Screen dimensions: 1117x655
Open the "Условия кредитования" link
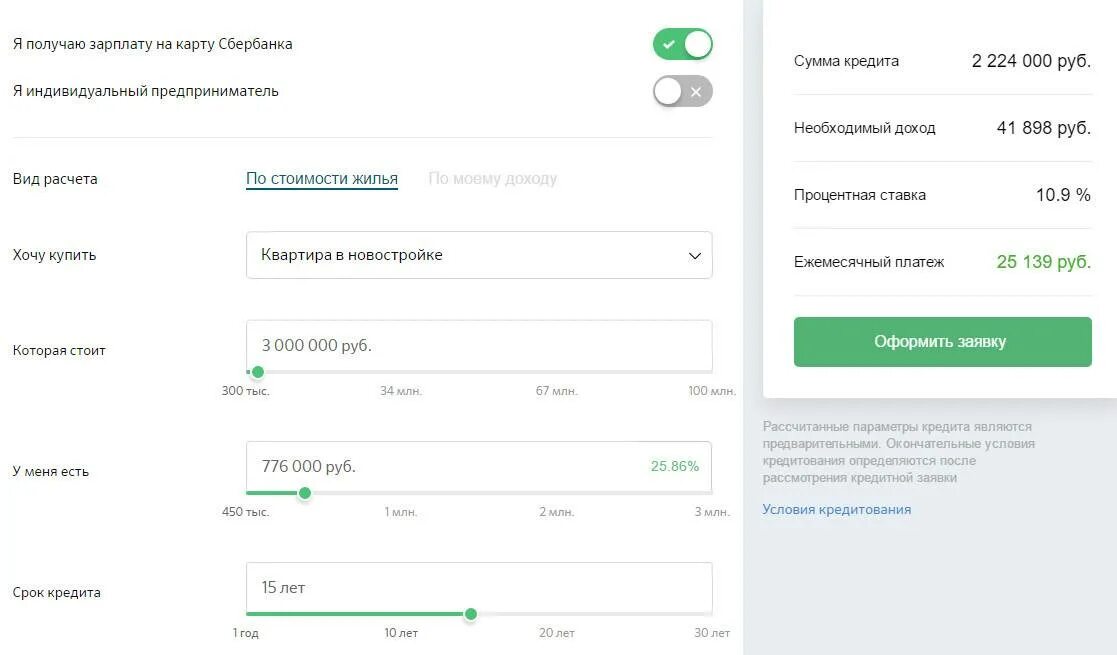(836, 510)
